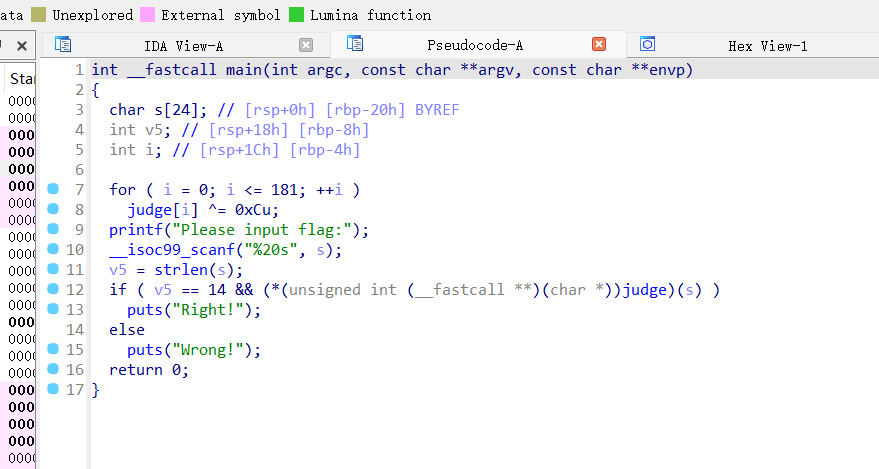This screenshot has height=469, width=879.
Task: Toggle breakpoint dot on line 17
Action: coord(53,389)
